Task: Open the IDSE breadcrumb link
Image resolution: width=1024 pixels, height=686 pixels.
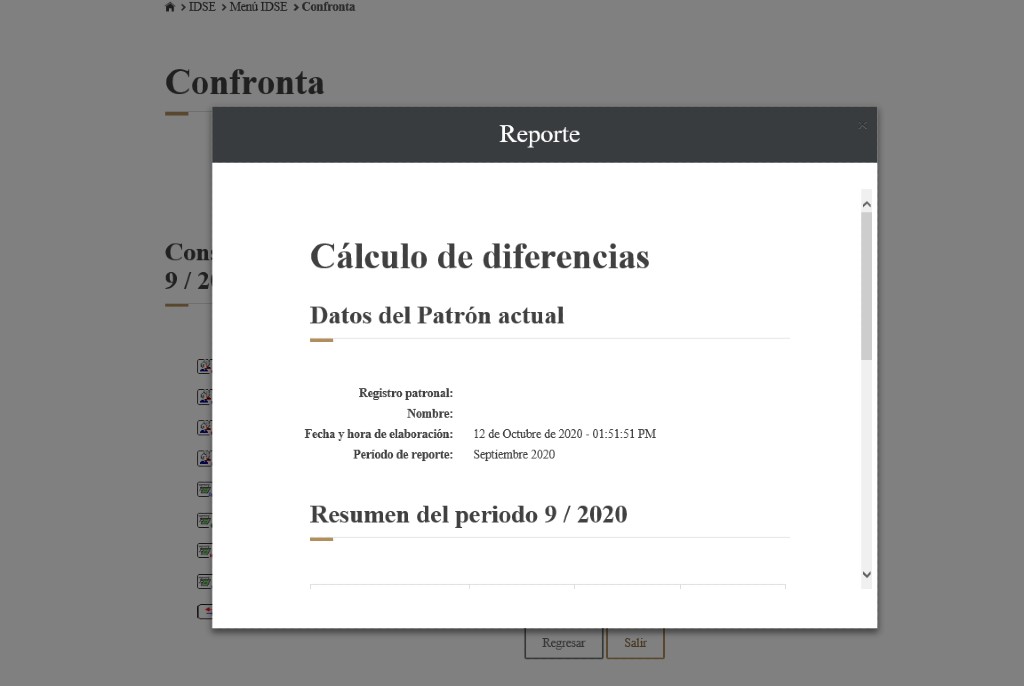Action: pyautogui.click(x=202, y=7)
